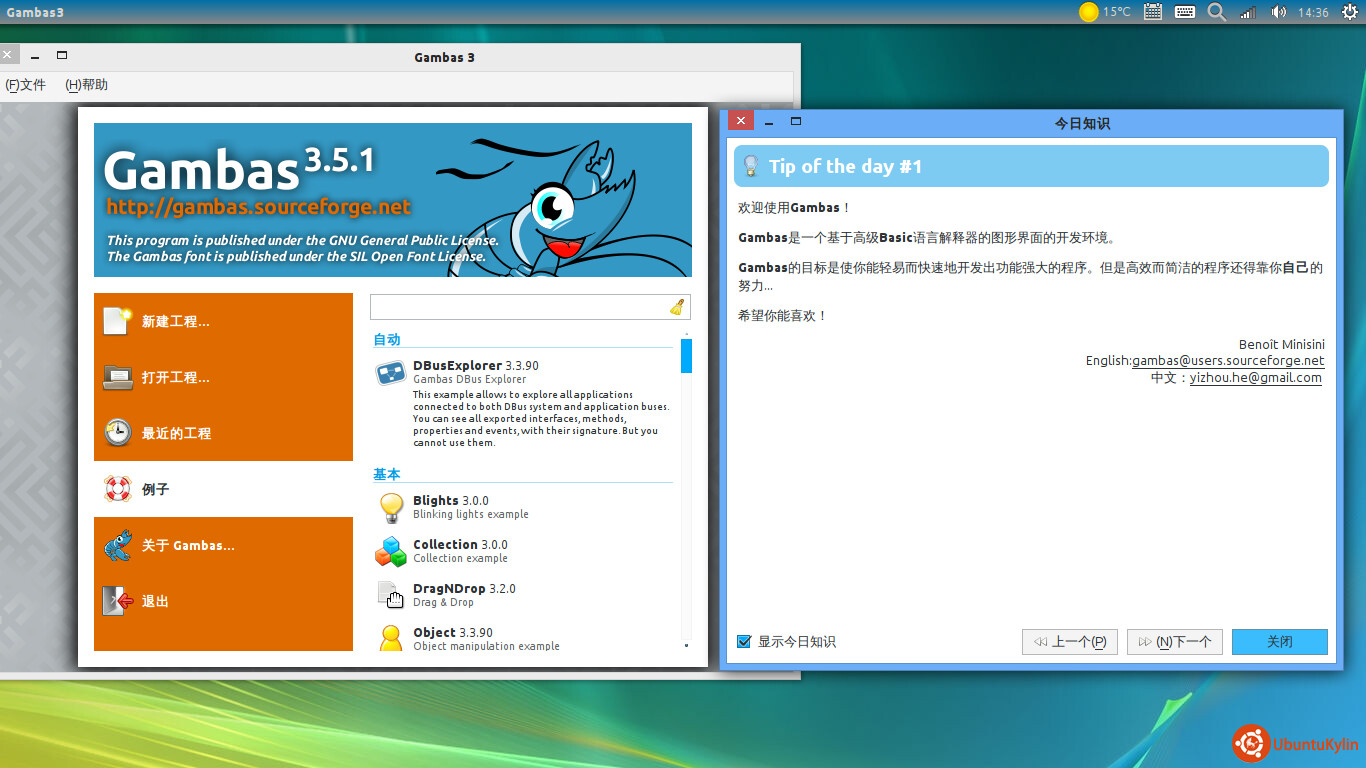The image size is (1366, 768).
Task: Click the Next tip button
Action: pyautogui.click(x=1175, y=642)
